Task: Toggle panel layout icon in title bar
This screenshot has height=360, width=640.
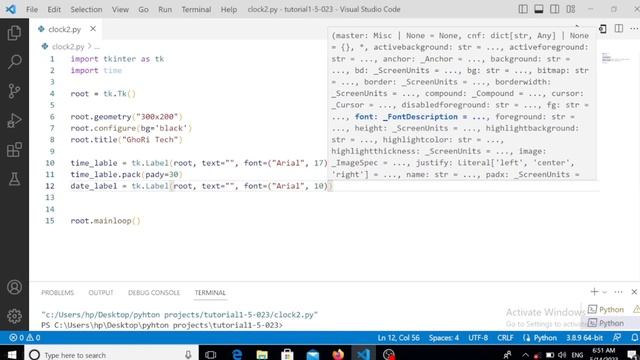Action: (539, 9)
